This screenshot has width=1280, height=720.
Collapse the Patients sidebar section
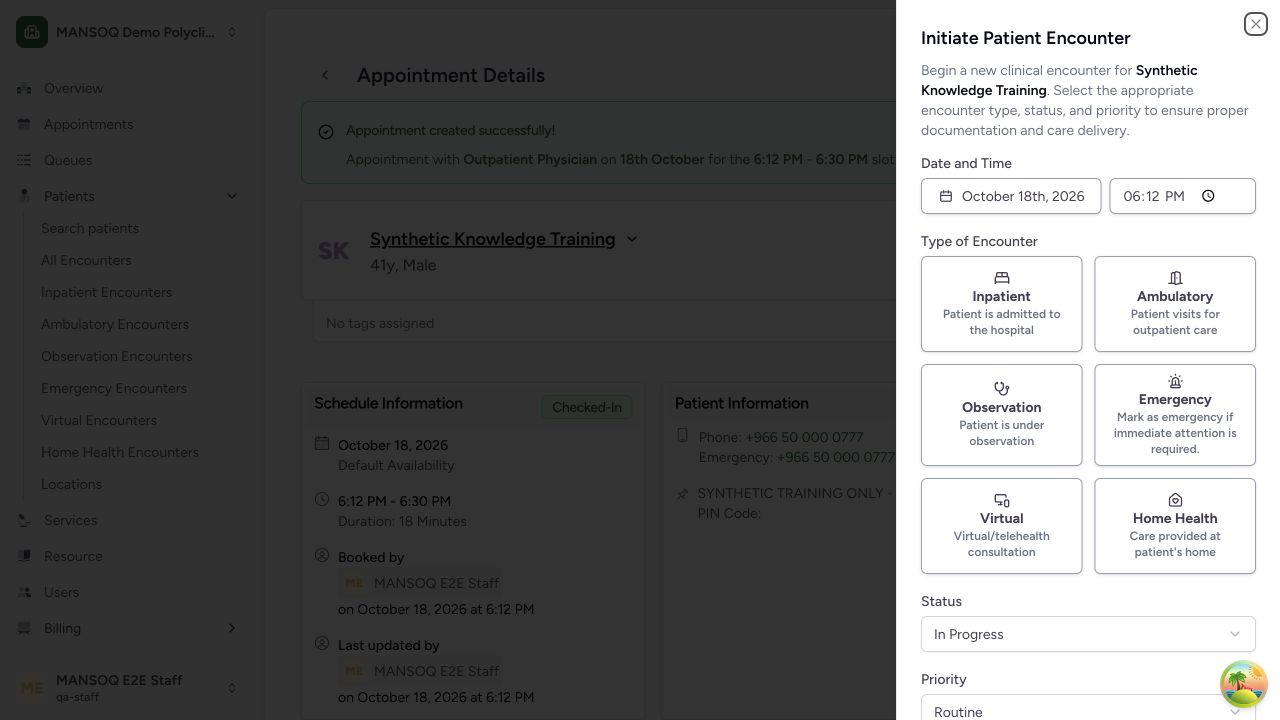click(132, 196)
